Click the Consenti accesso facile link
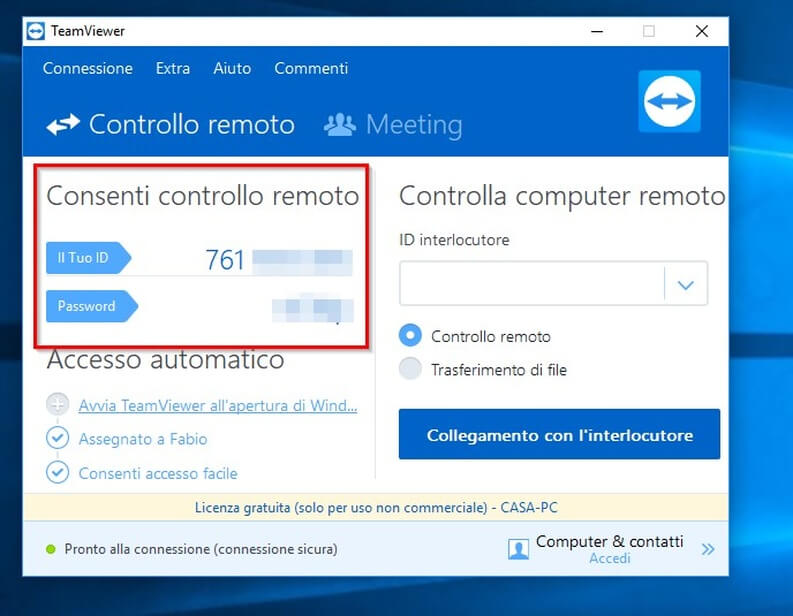The image size is (793, 616). click(158, 473)
